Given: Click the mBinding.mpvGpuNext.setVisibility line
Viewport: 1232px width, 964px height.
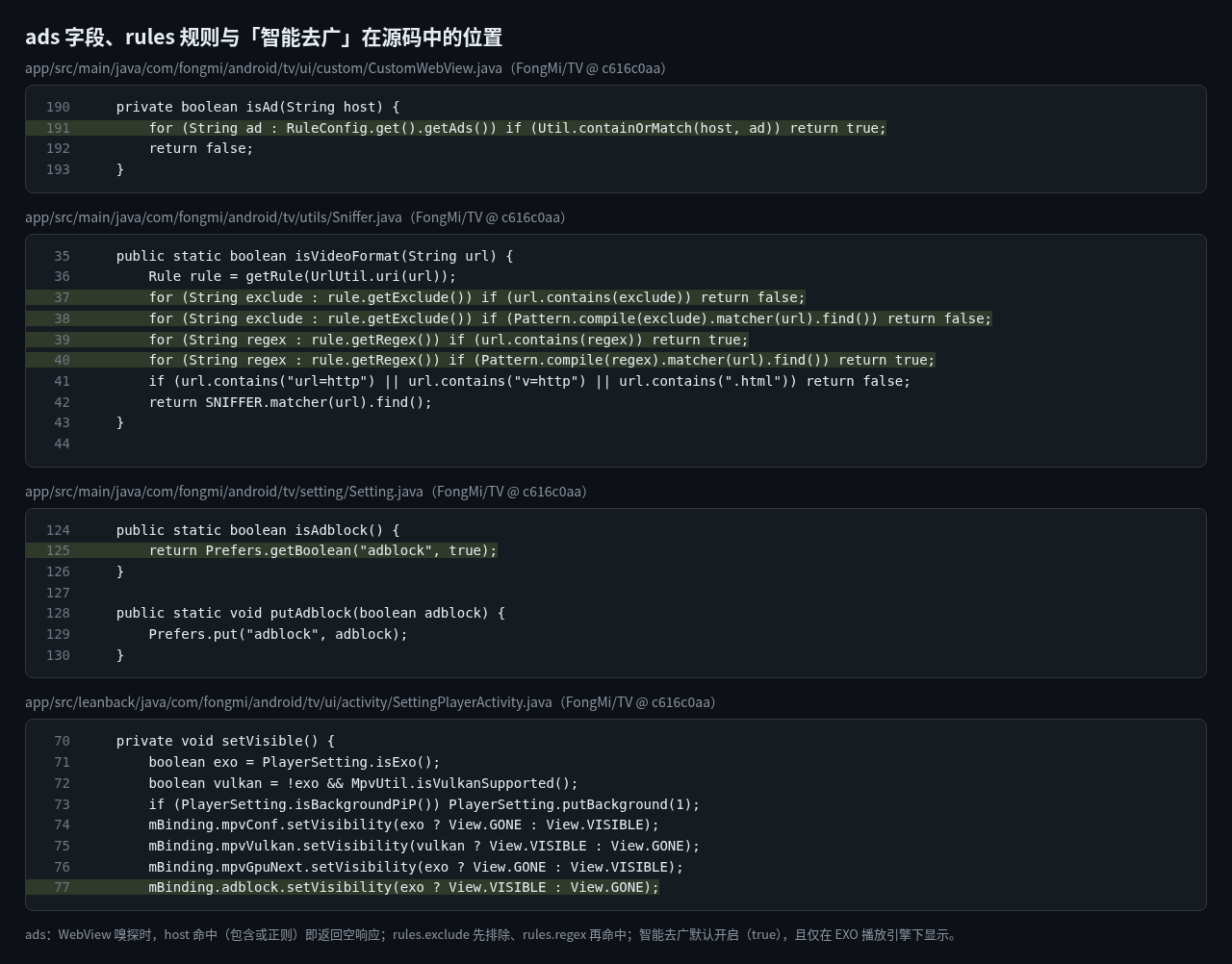Looking at the screenshot, I should coord(416,867).
